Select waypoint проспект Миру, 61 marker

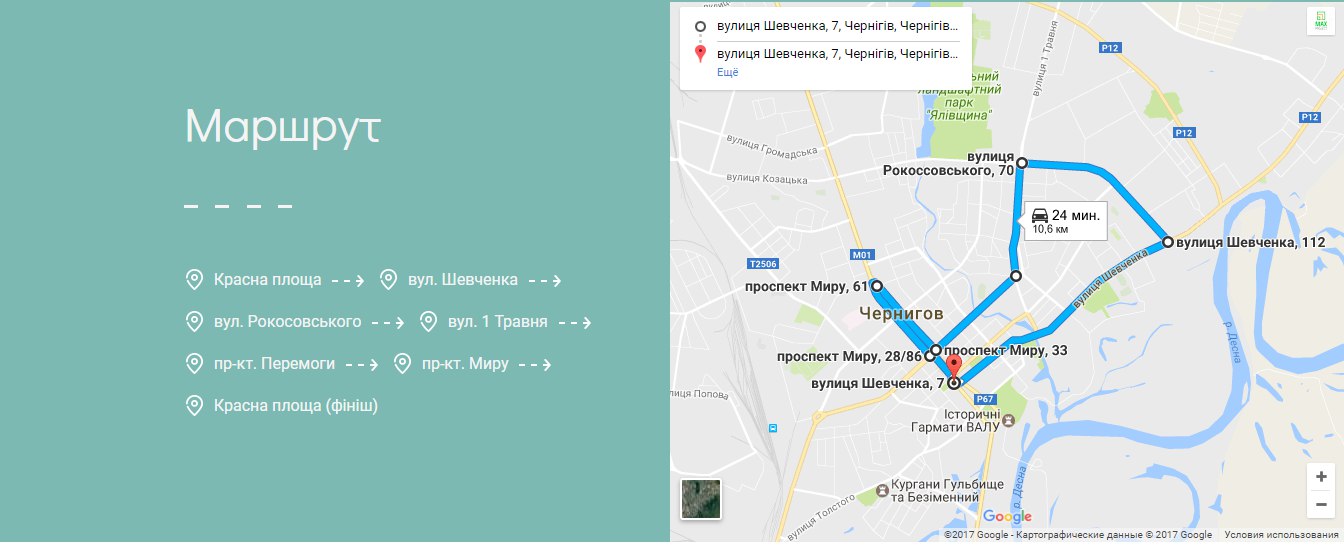tap(877, 287)
